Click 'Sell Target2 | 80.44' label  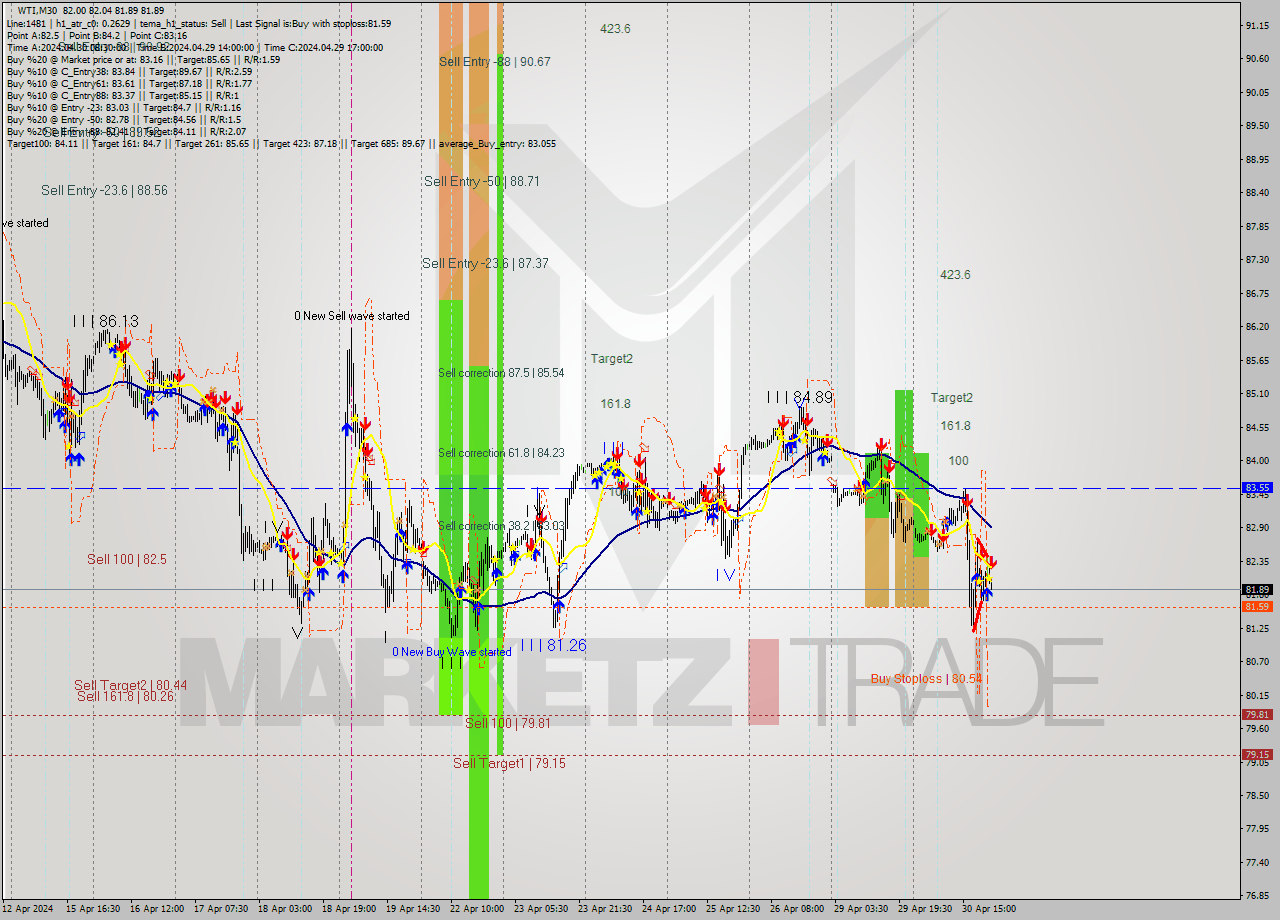click(130, 685)
